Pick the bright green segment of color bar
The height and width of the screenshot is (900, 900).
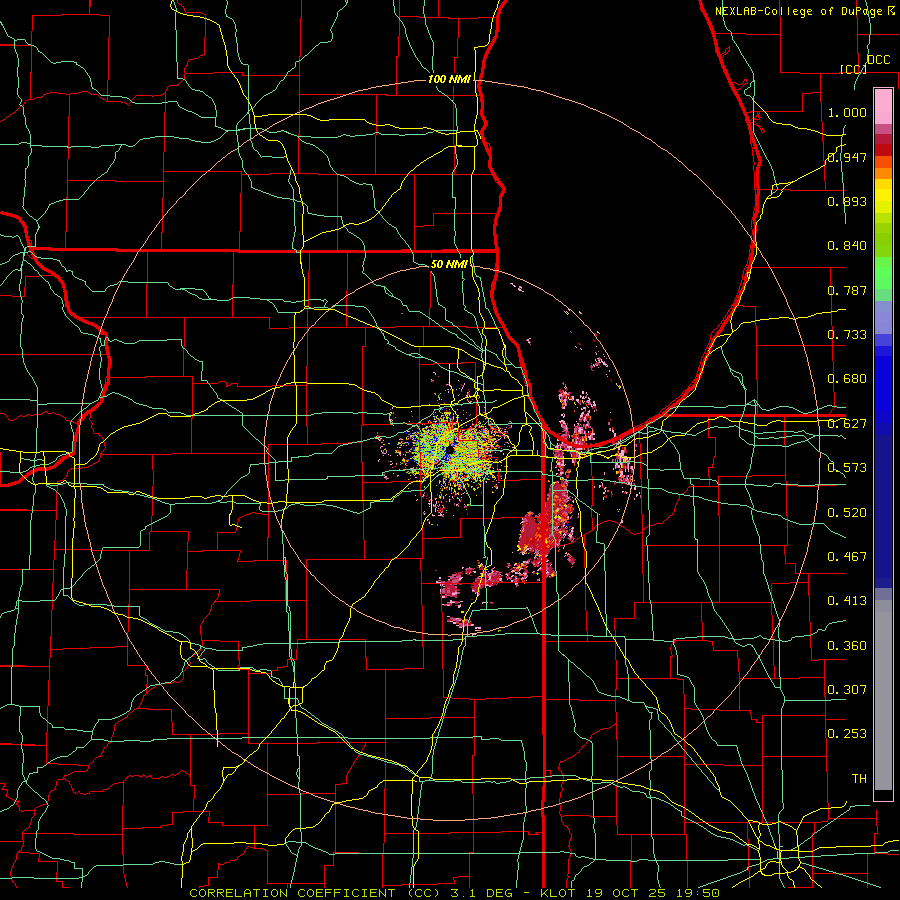883,273
